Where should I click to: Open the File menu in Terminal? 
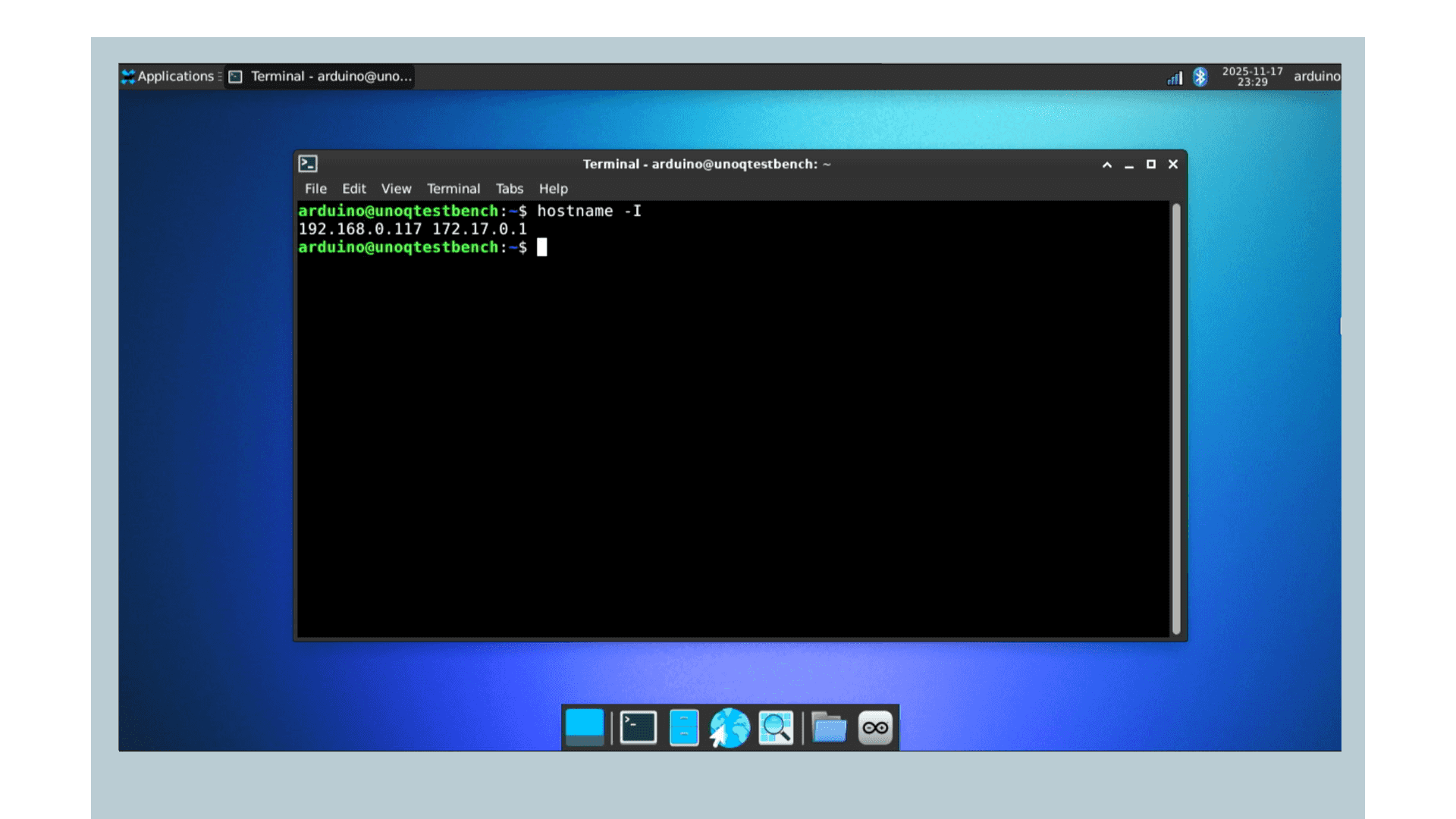315,188
